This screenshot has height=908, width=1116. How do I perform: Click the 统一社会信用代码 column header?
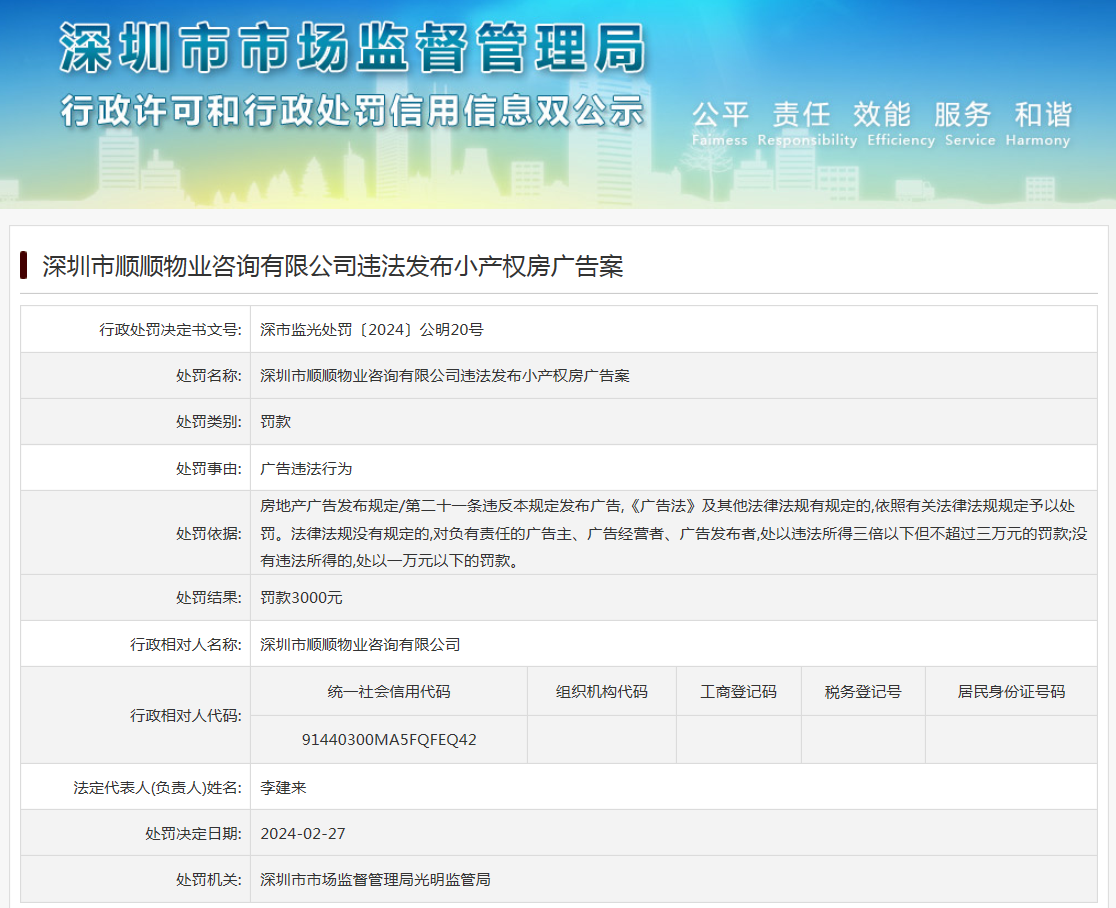click(389, 692)
